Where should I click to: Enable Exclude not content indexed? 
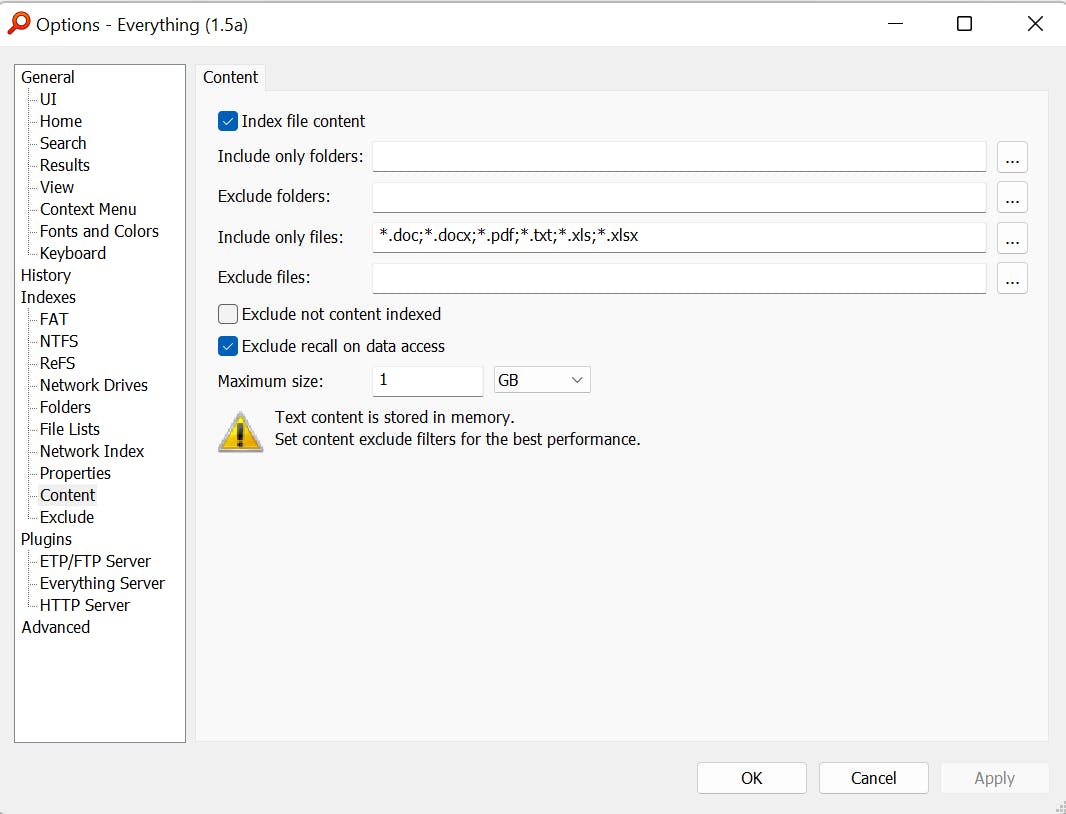(x=228, y=314)
